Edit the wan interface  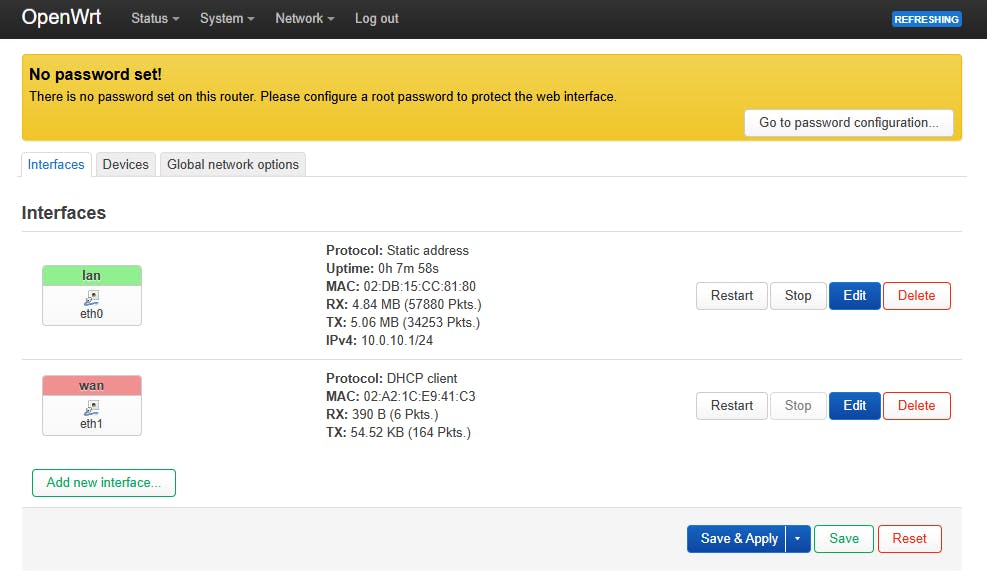(x=855, y=406)
